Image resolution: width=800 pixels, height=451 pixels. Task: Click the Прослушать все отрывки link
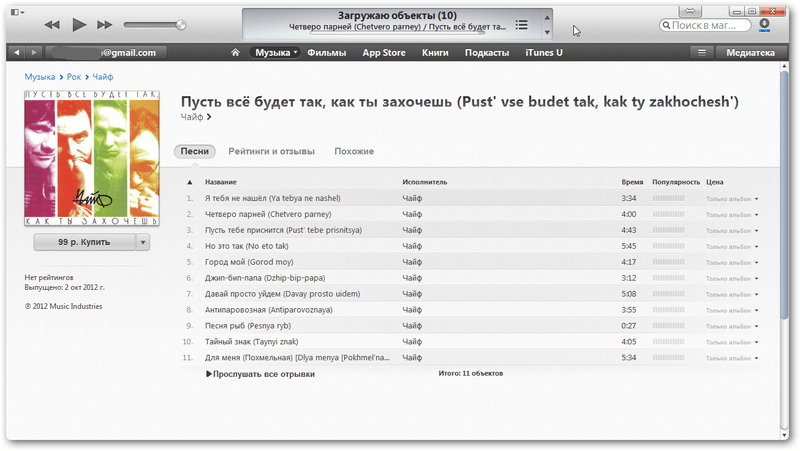(260, 374)
